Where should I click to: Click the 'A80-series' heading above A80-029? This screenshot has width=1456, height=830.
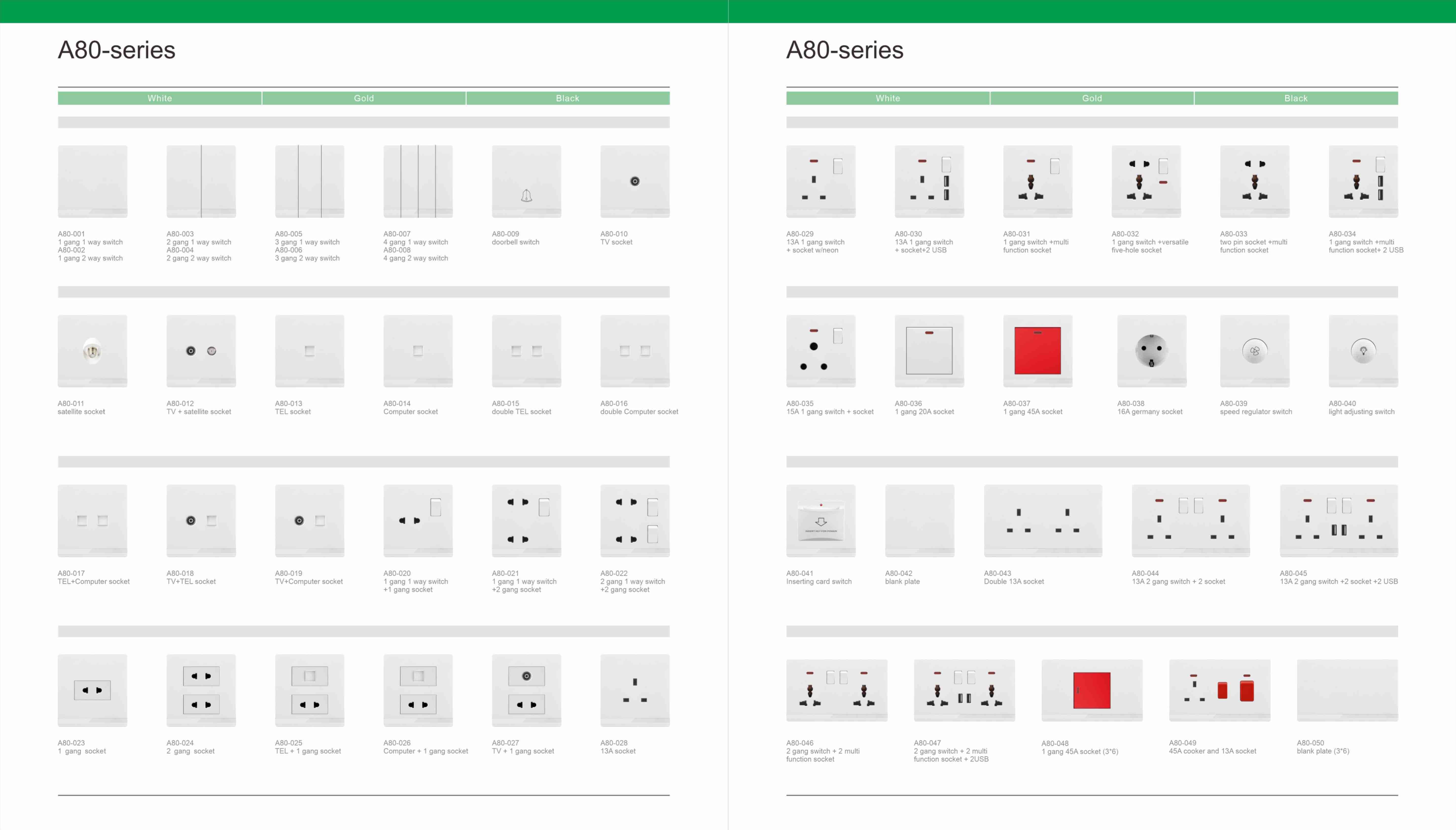845,50
